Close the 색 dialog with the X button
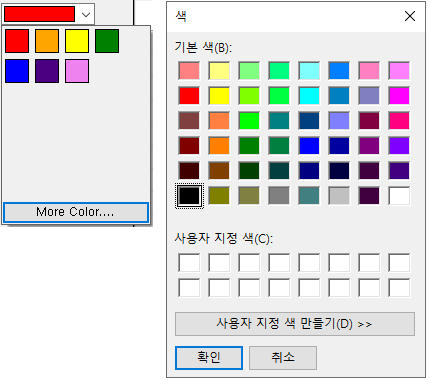 pyautogui.click(x=410, y=16)
